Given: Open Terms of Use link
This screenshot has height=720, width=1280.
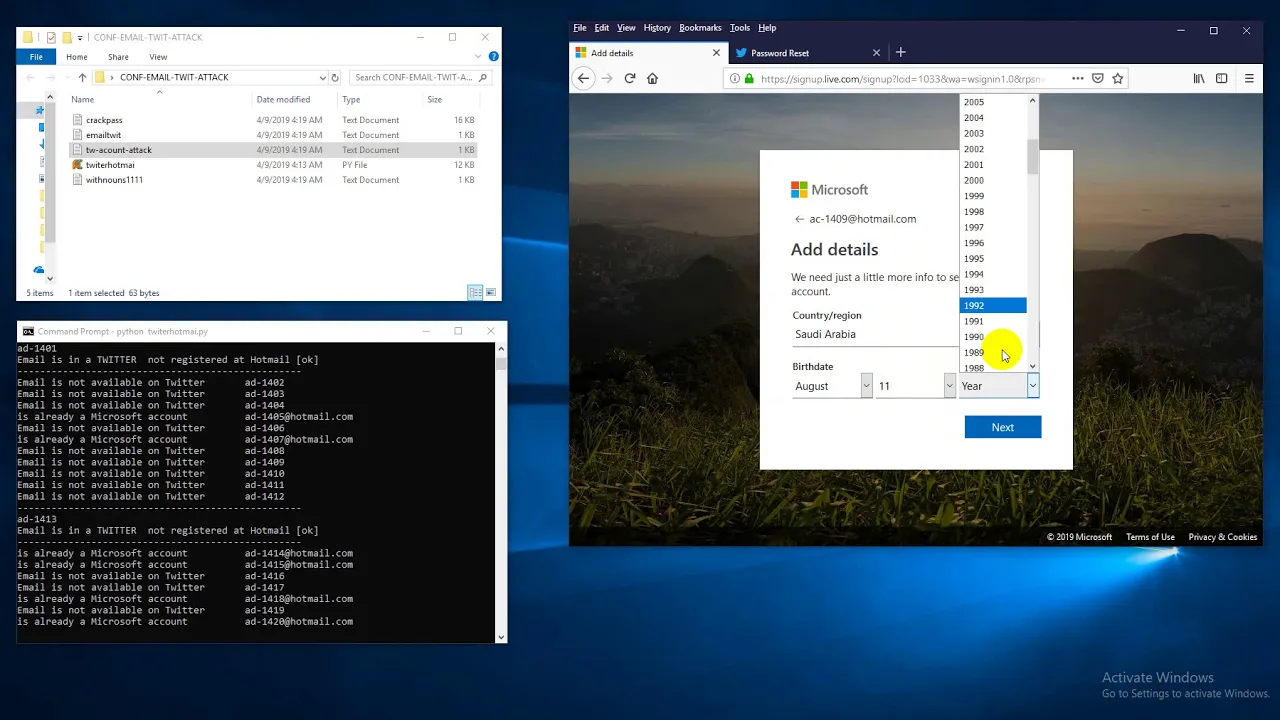Looking at the screenshot, I should (x=1150, y=537).
